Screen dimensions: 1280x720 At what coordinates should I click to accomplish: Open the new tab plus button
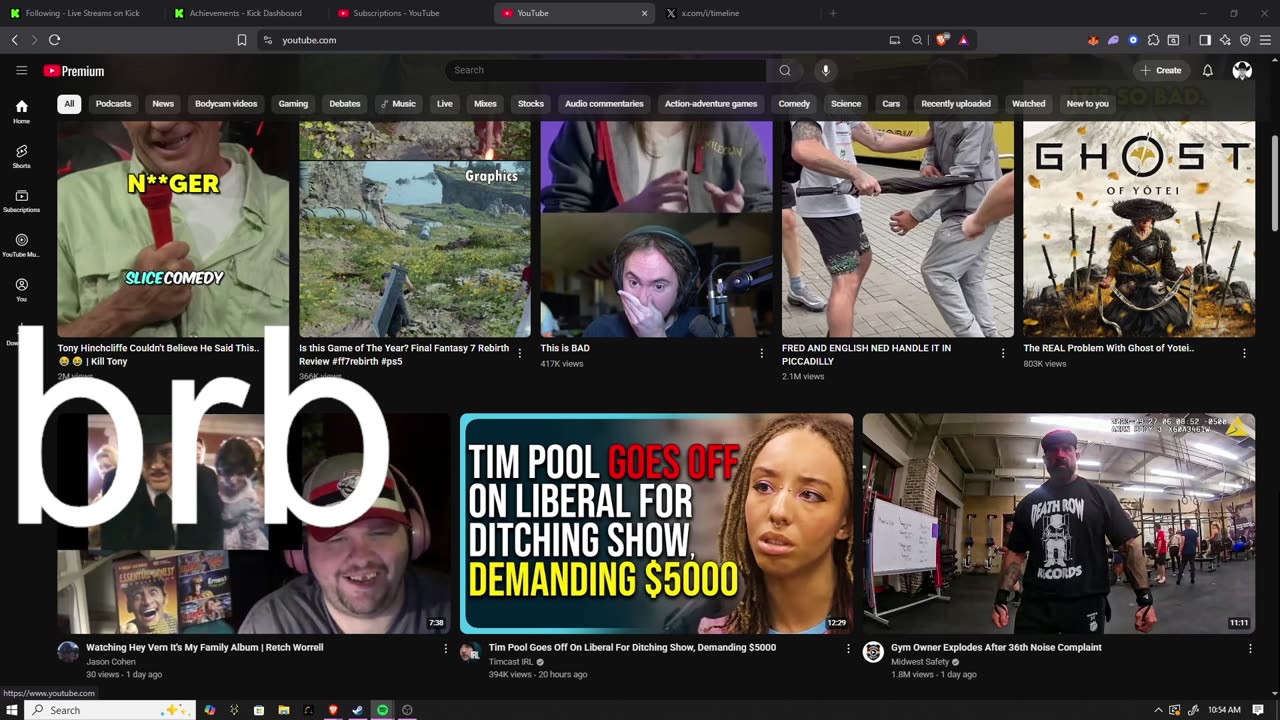pyautogui.click(x=833, y=13)
